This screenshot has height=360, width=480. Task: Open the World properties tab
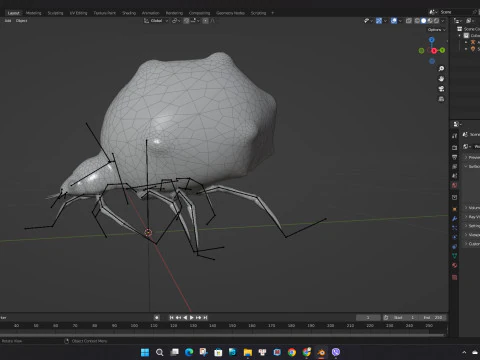(x=455, y=185)
